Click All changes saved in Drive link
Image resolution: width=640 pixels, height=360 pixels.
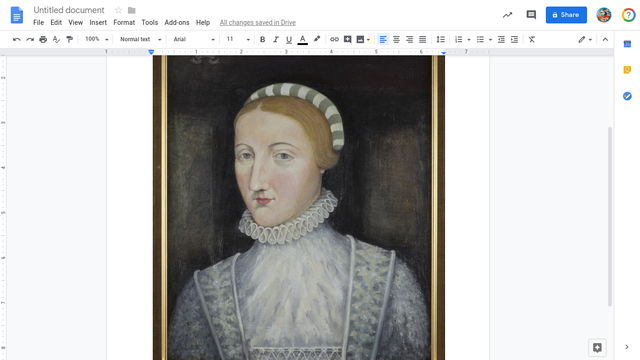click(x=258, y=22)
